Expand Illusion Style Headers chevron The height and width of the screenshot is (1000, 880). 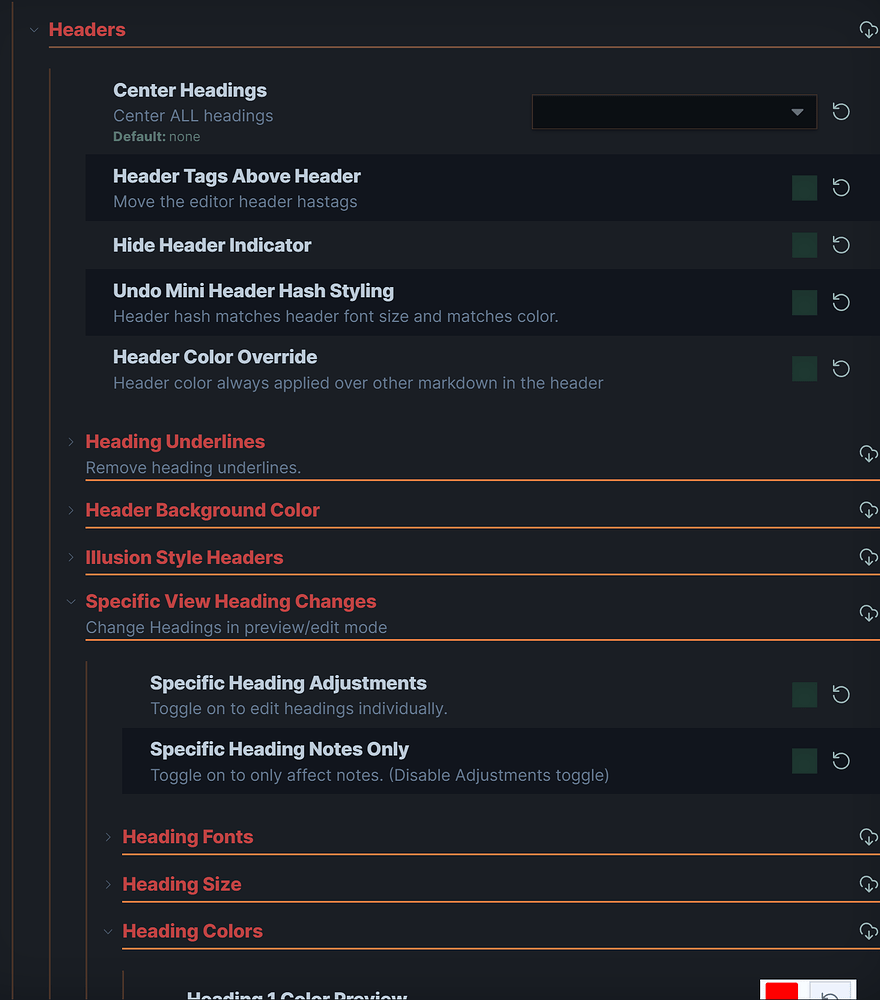(x=71, y=557)
